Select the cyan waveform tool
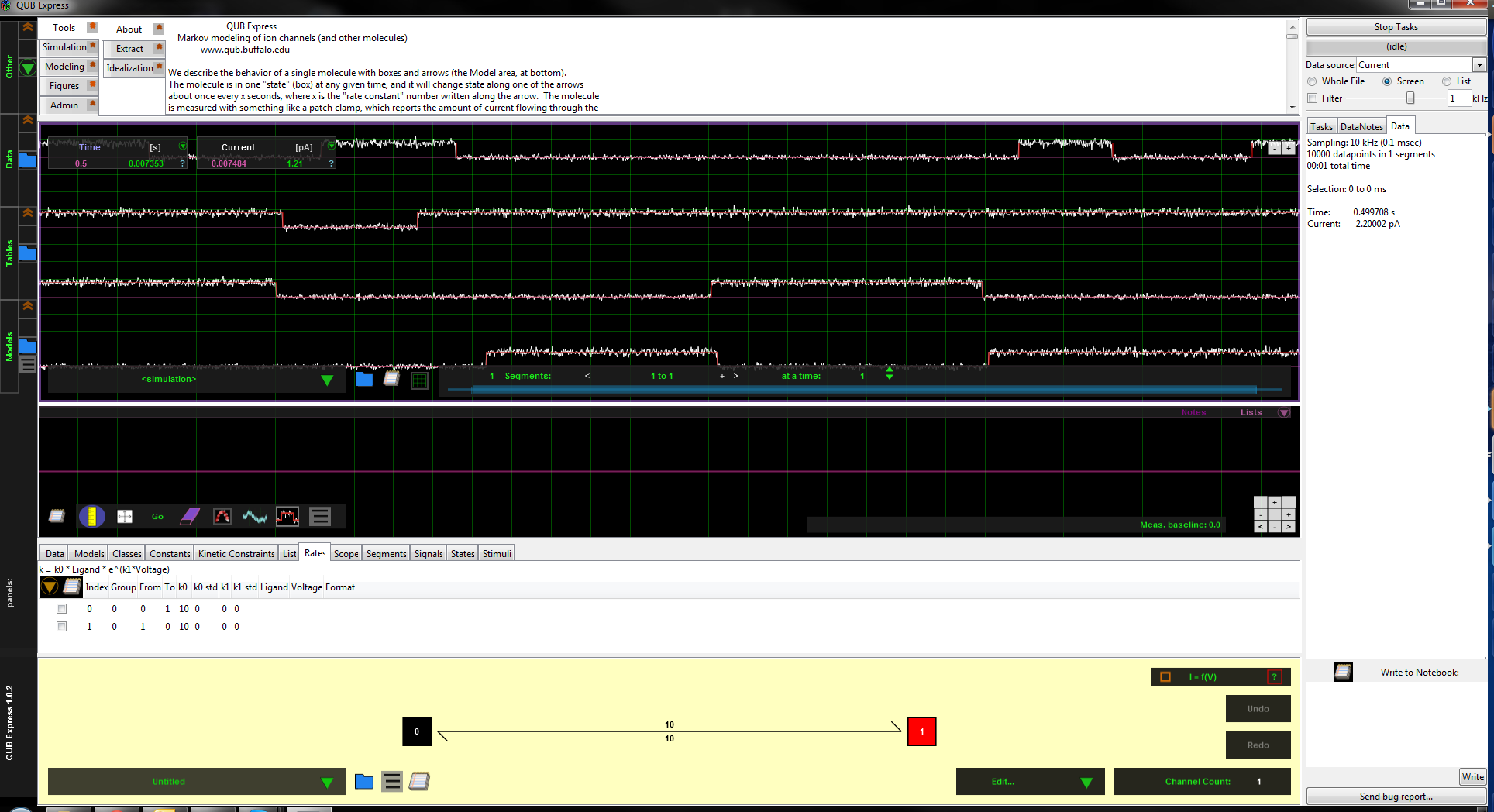The width and height of the screenshot is (1494, 812). (x=254, y=516)
